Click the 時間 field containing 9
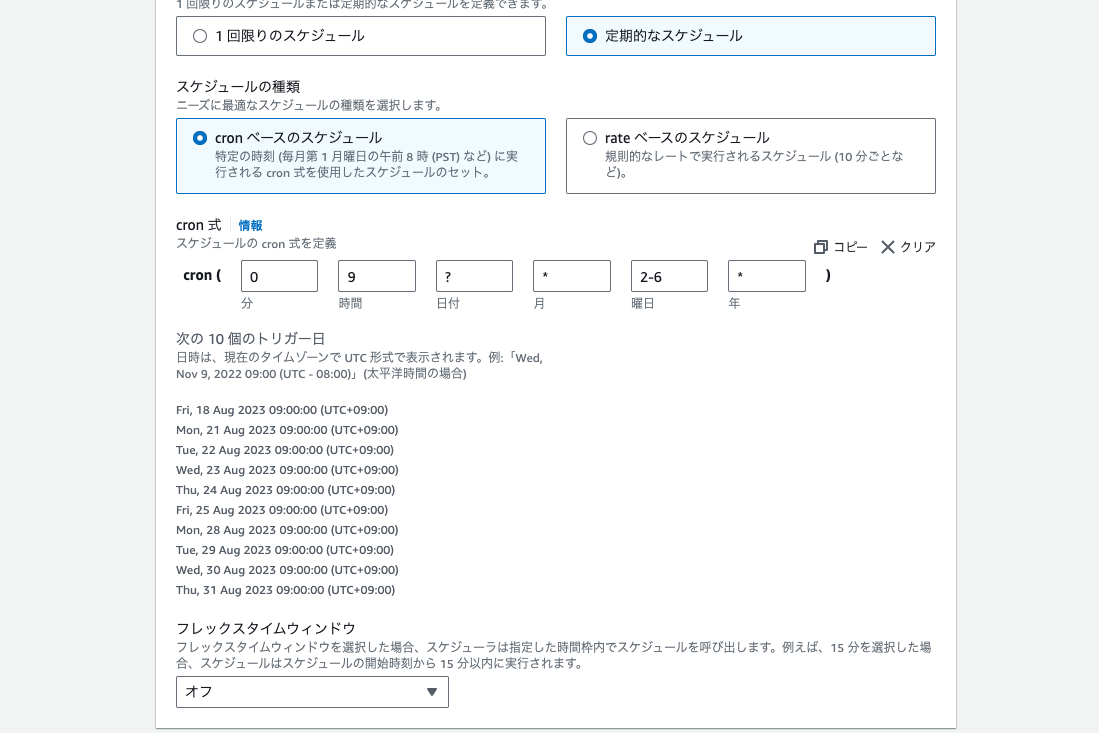The image size is (1099, 733). pos(376,276)
